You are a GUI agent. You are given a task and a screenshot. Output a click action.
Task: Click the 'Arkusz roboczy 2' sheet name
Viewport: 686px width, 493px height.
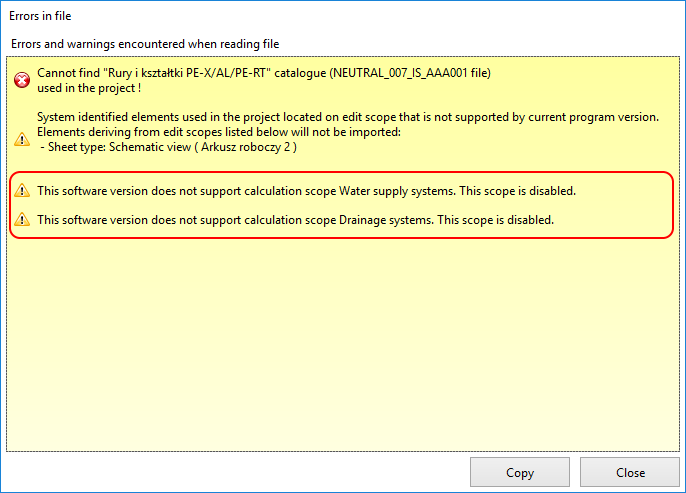point(245,147)
